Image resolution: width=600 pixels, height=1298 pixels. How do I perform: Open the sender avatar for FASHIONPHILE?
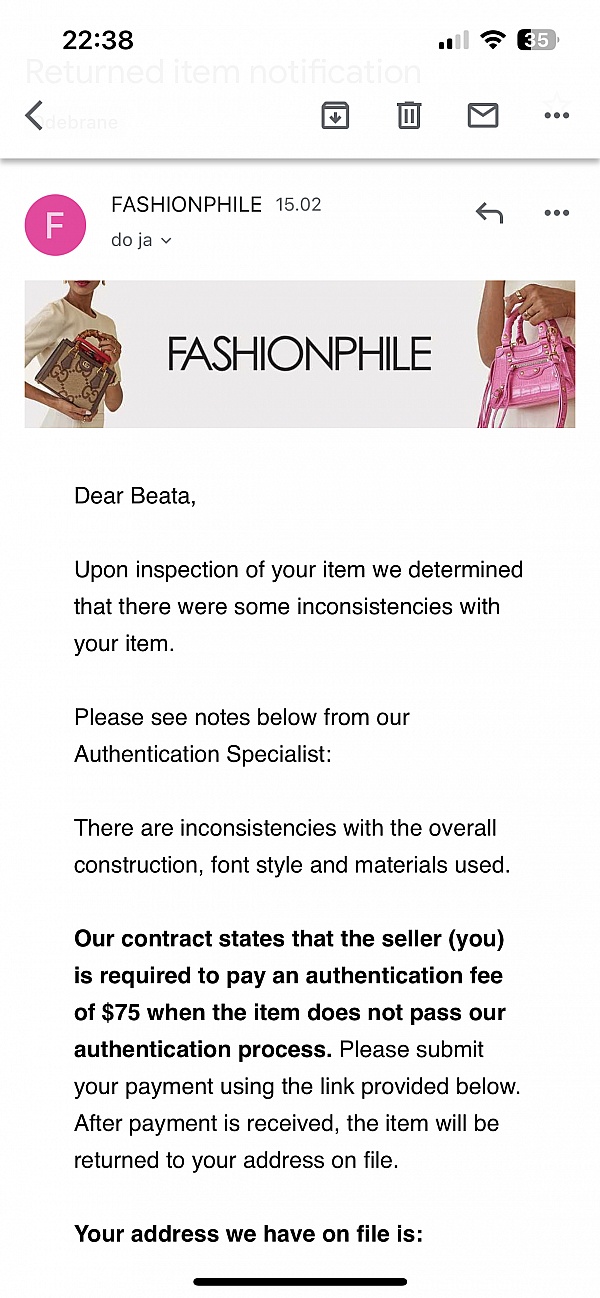pos(55,225)
